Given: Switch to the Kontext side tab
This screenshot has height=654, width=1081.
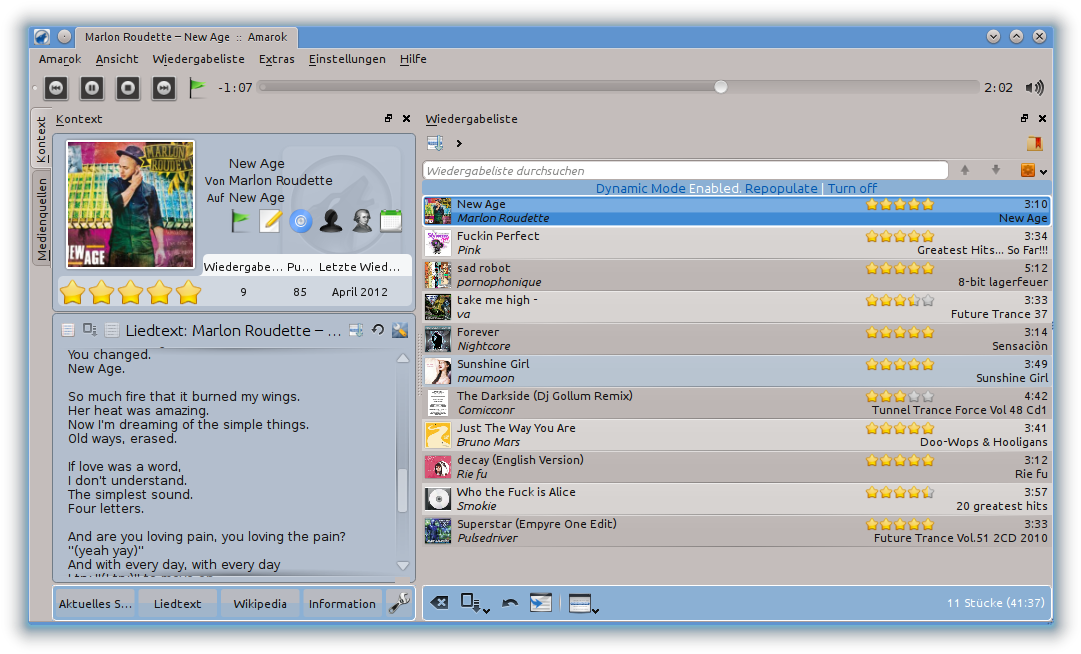Looking at the screenshot, I should pyautogui.click(x=41, y=139).
